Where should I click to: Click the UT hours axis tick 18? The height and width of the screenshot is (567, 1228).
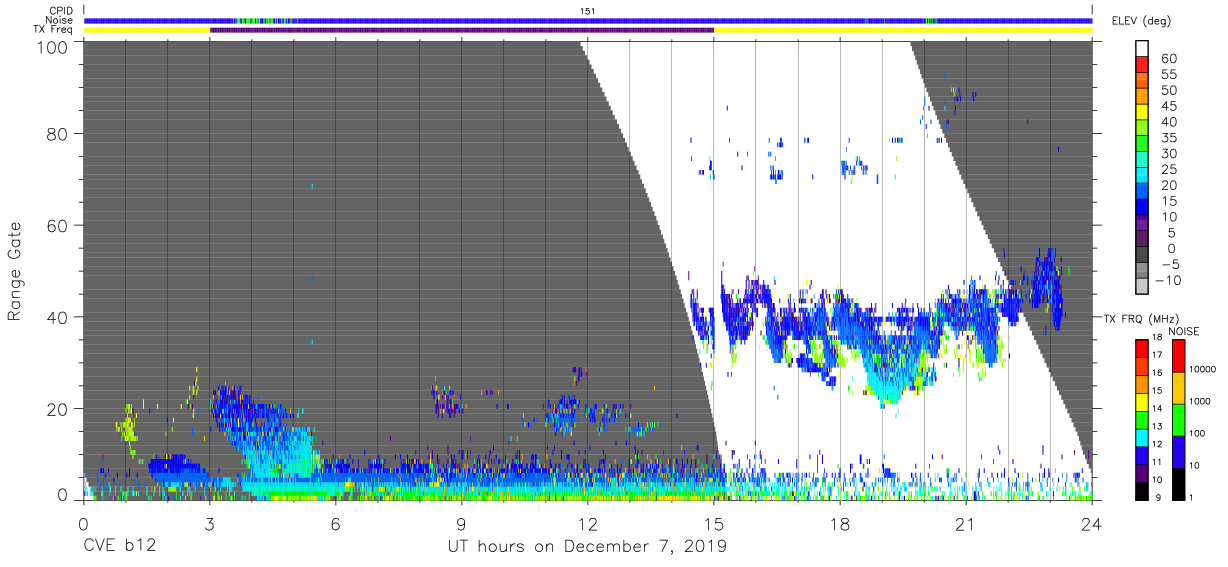point(840,524)
